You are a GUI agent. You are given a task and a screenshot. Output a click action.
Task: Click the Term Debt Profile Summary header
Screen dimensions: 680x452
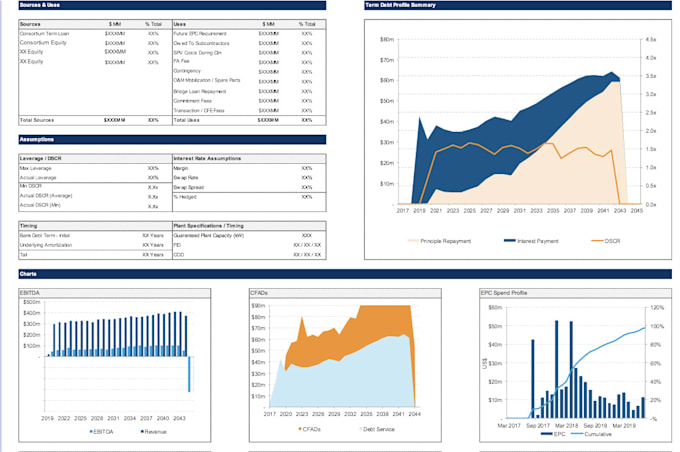(518, 5)
